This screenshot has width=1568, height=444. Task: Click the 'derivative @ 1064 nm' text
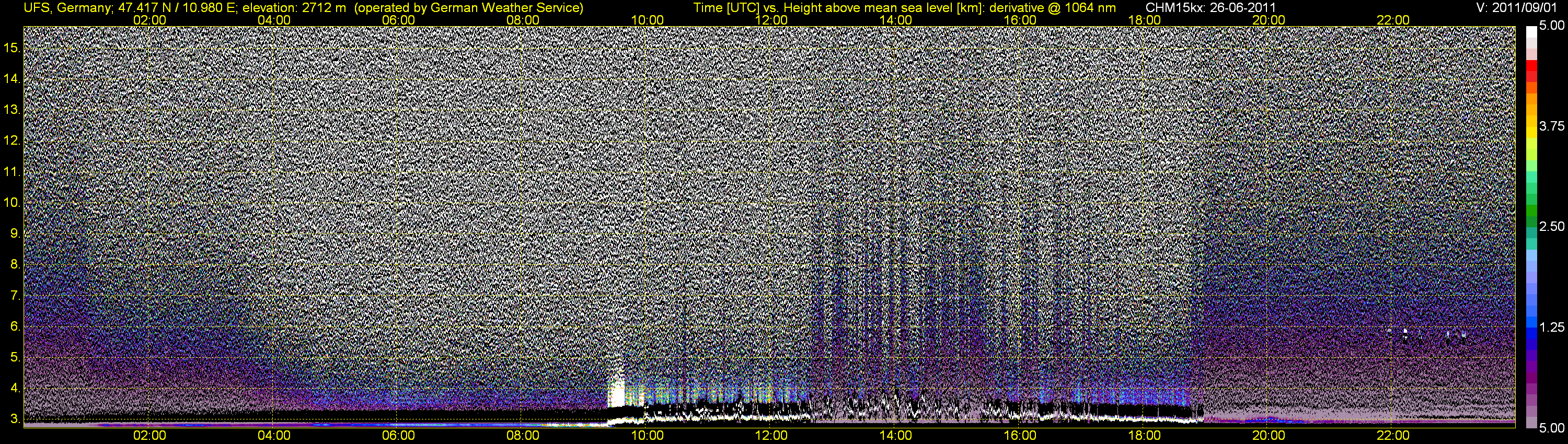point(1053,7)
